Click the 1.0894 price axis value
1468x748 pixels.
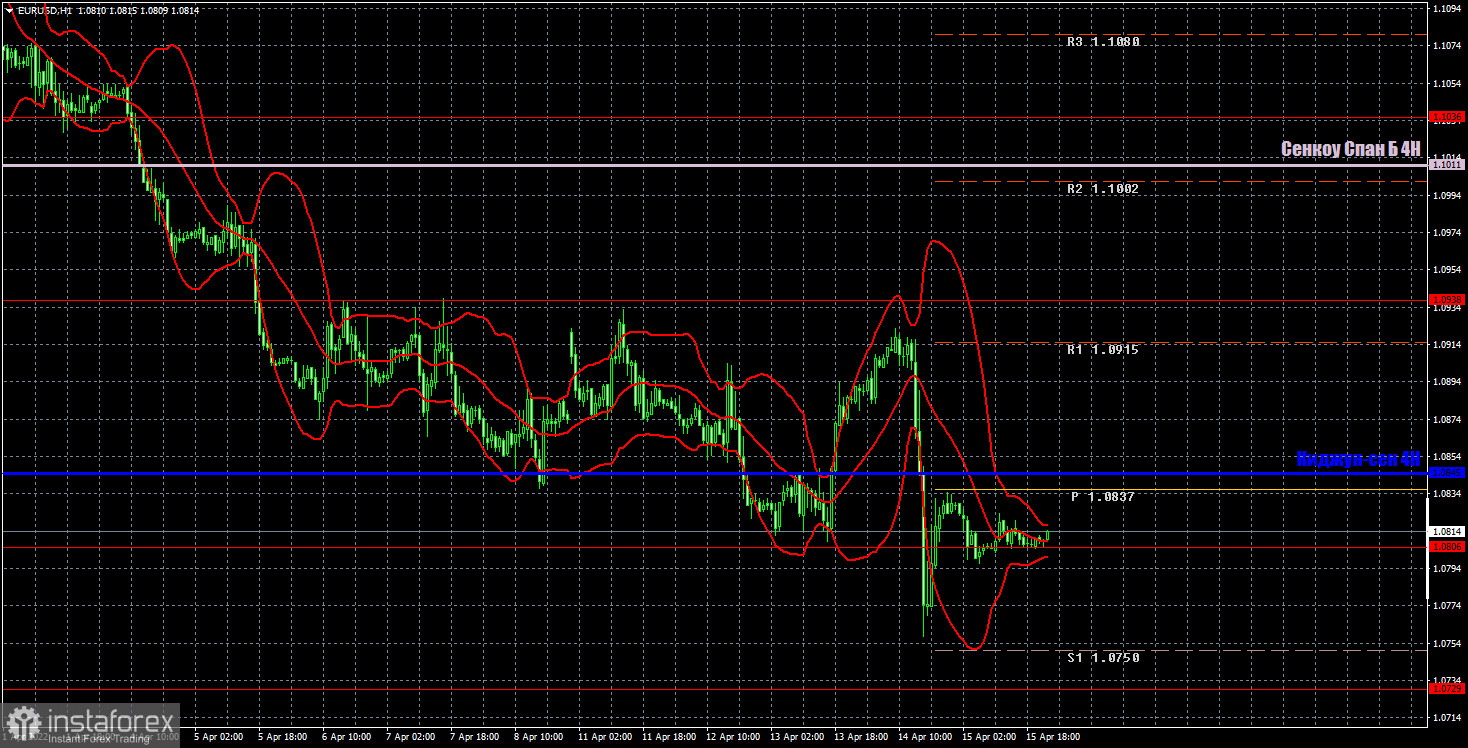point(1447,382)
